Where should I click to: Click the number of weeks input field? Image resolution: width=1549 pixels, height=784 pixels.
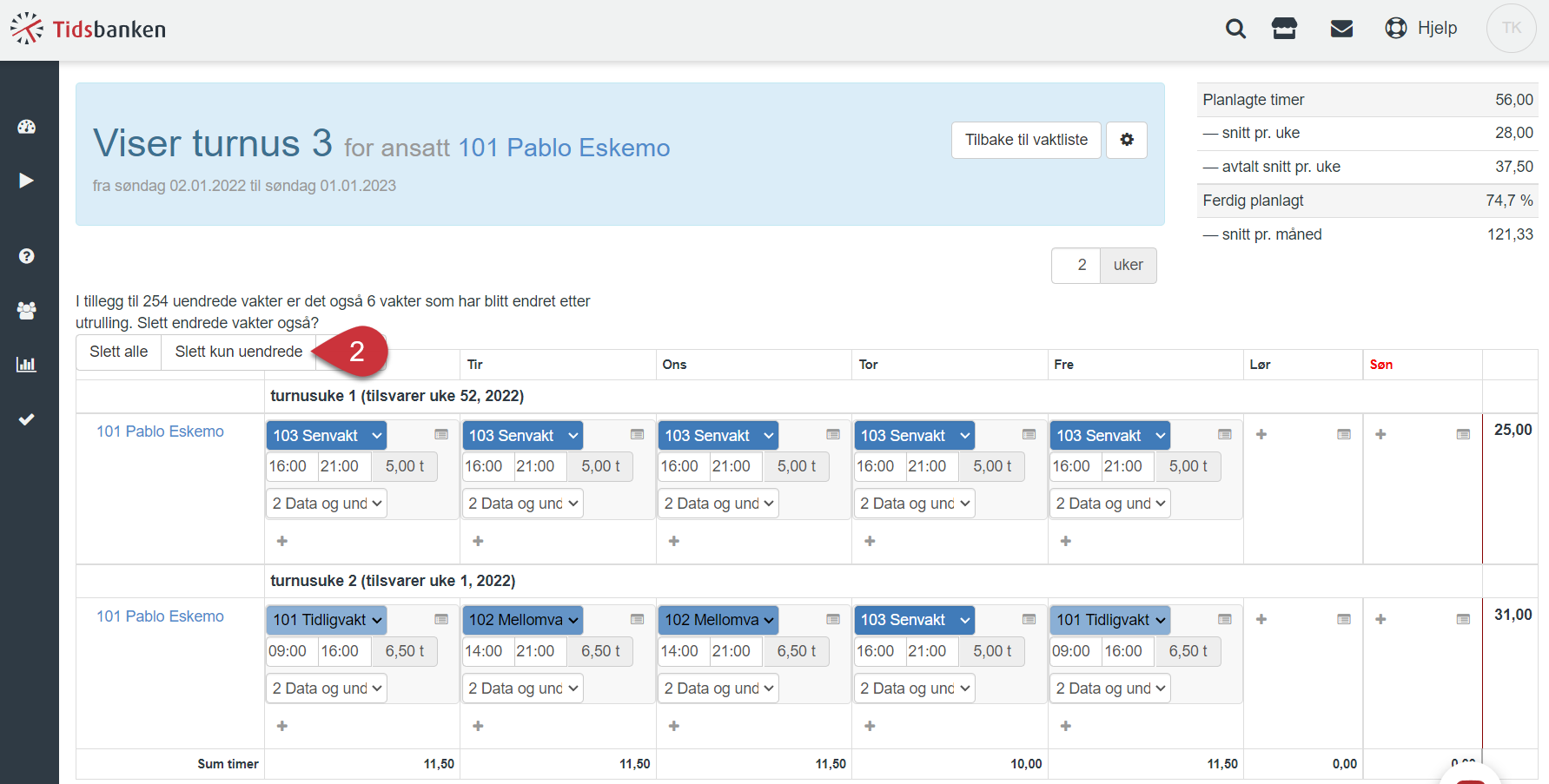pyautogui.click(x=1076, y=266)
